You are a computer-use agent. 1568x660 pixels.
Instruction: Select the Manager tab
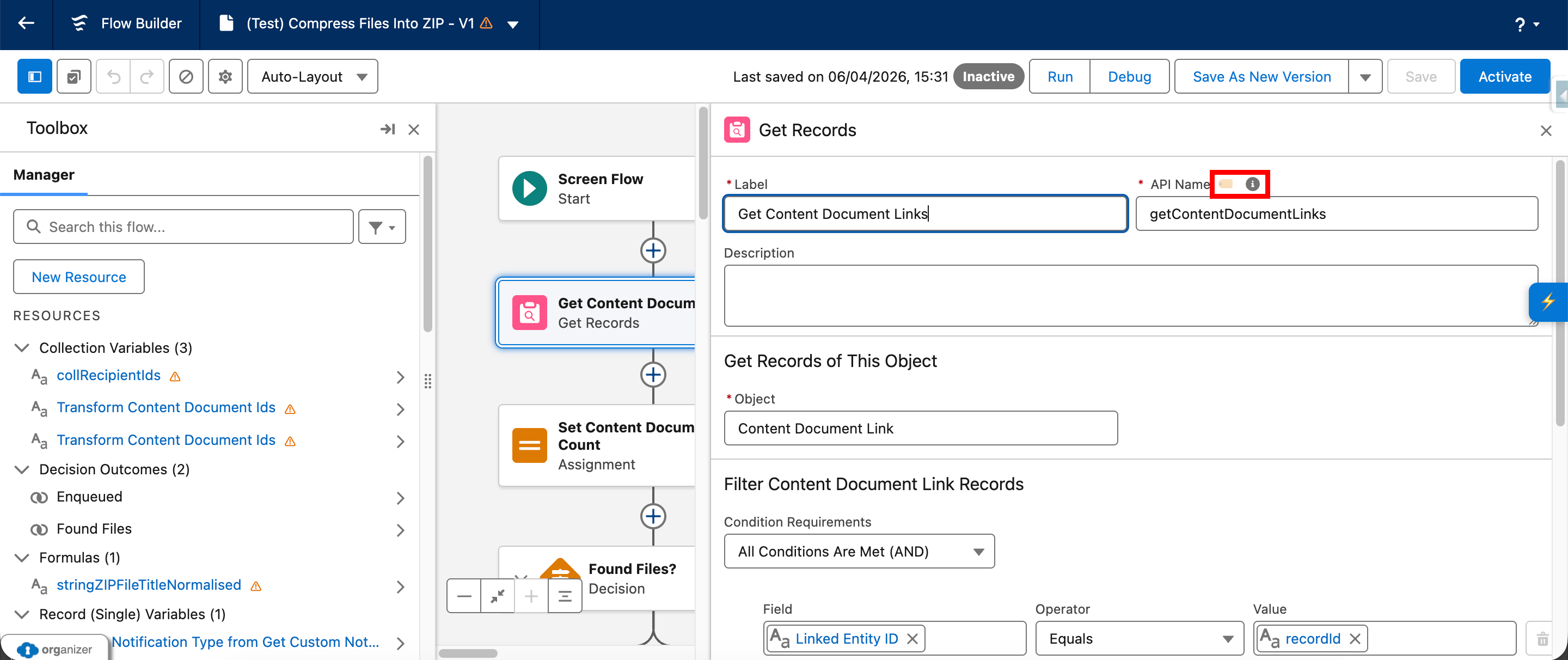pos(44,175)
